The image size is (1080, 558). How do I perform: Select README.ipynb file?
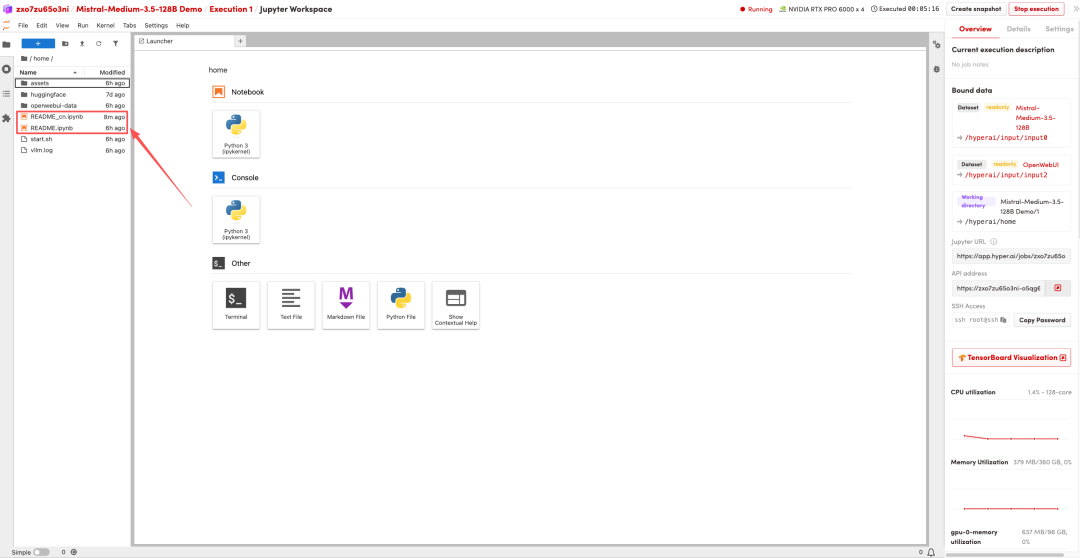click(72, 128)
